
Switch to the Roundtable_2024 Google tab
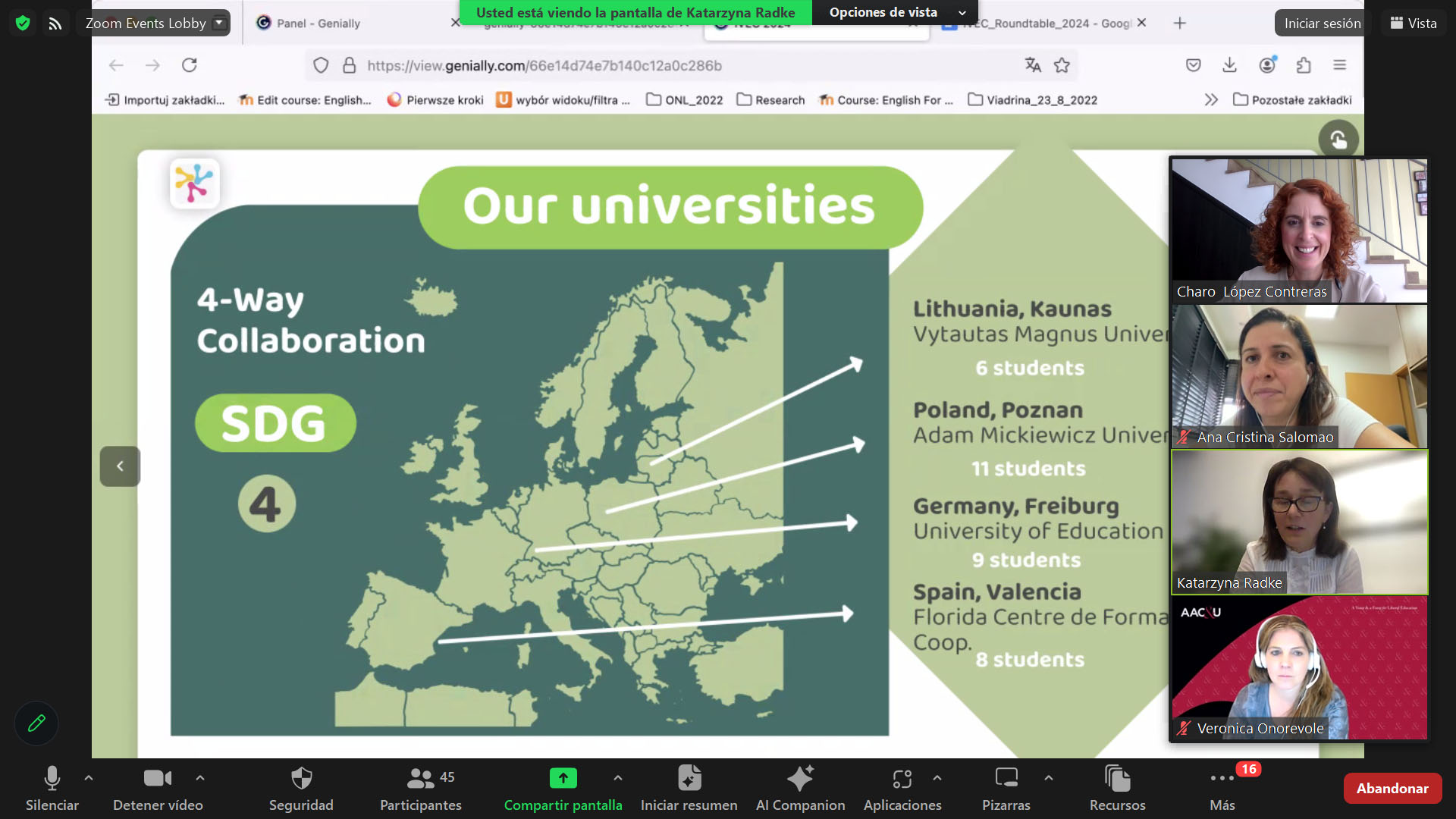pos(1045,24)
